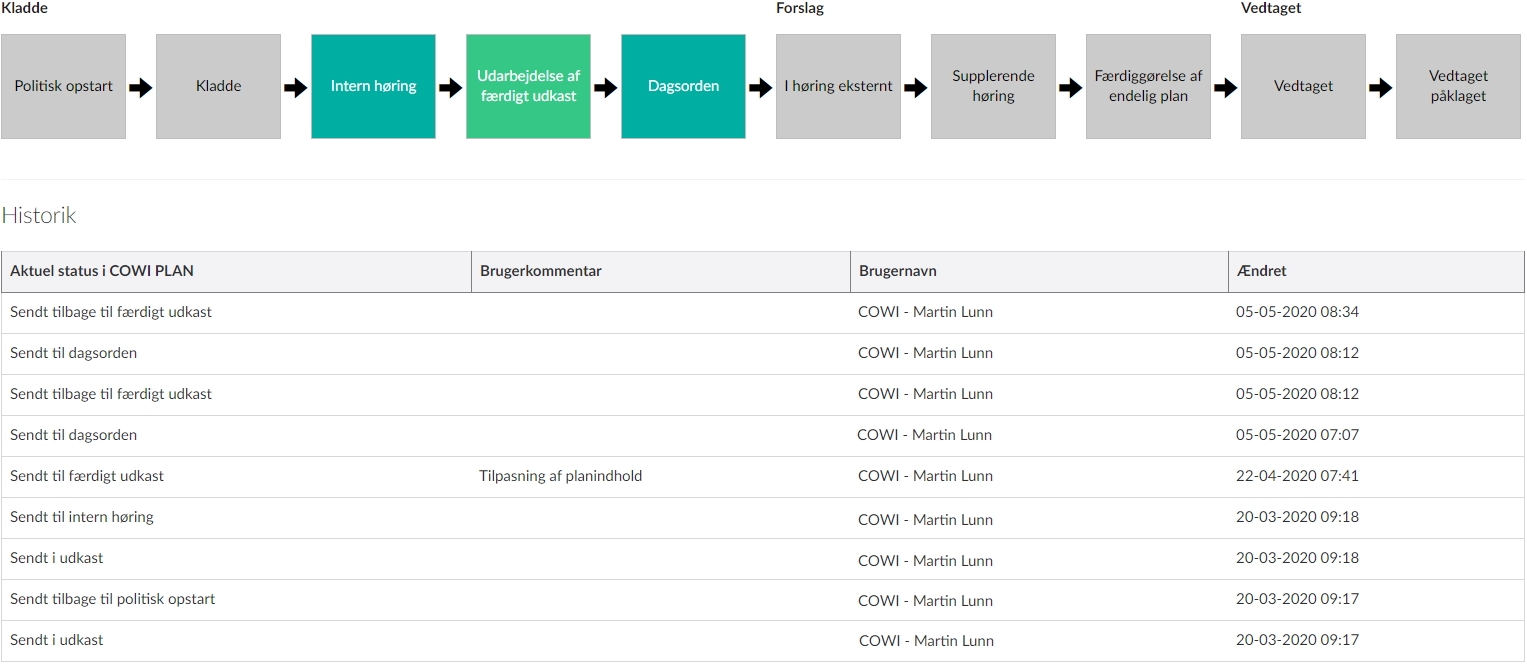The height and width of the screenshot is (664, 1527).
Task: Click Færdiggørelse af endelig plan stage
Action: coord(1148,87)
